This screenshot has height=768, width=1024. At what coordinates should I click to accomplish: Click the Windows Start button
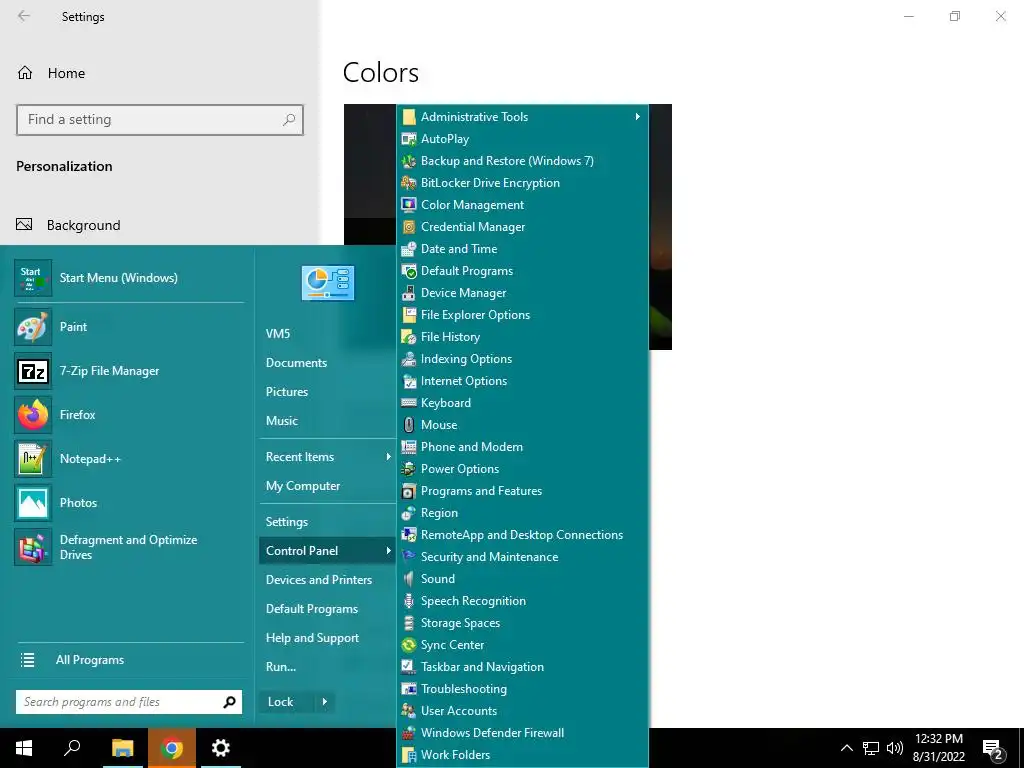(24, 748)
